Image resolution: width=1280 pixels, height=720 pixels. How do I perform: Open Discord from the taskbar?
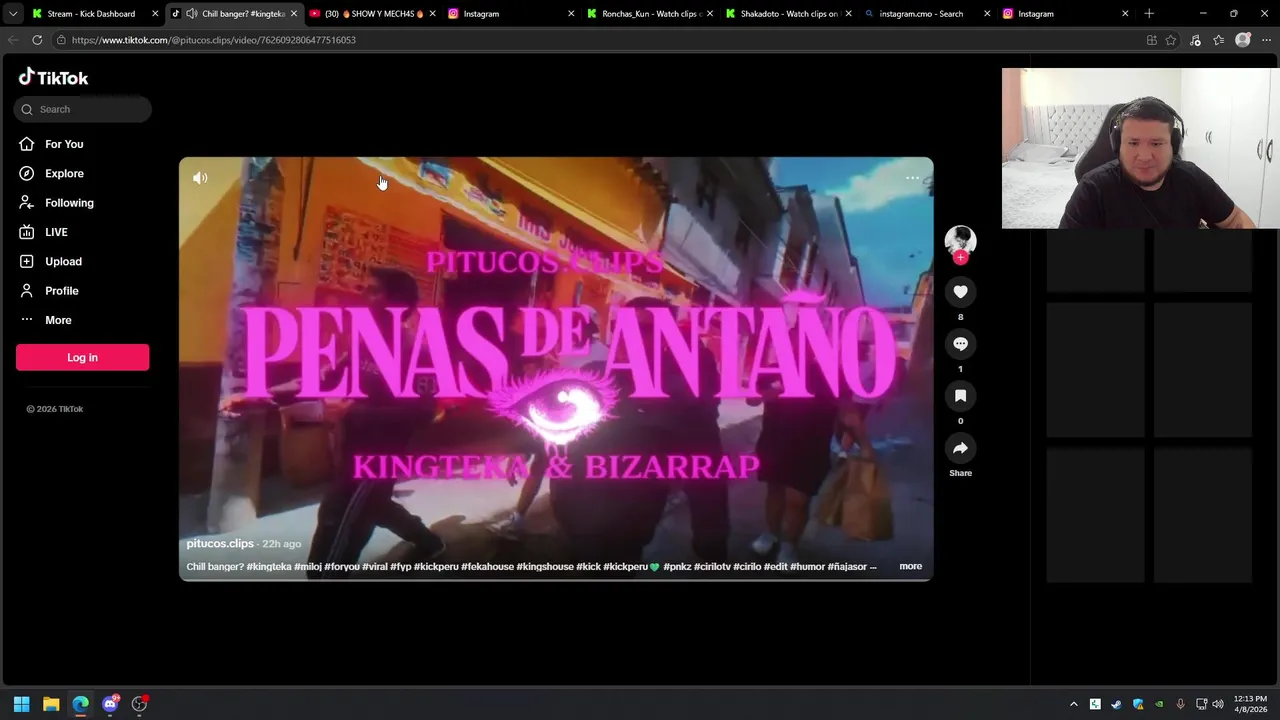tap(110, 704)
